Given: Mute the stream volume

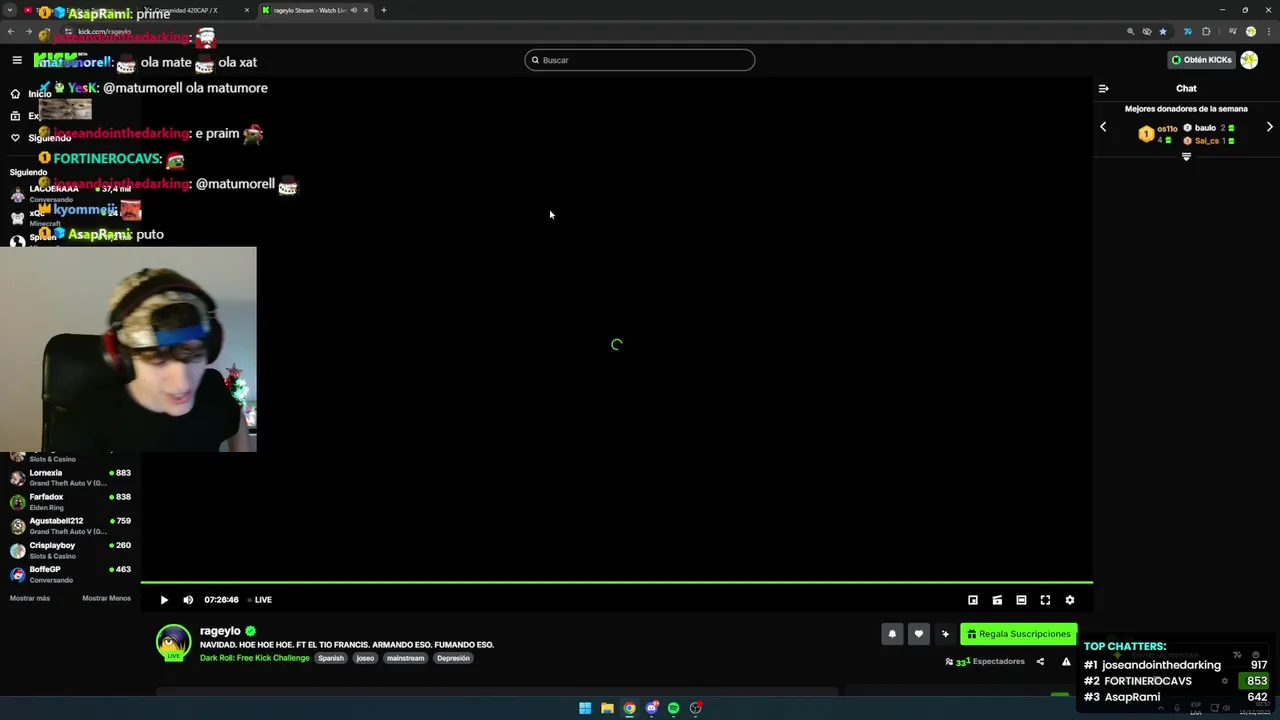Looking at the screenshot, I should coord(188,600).
